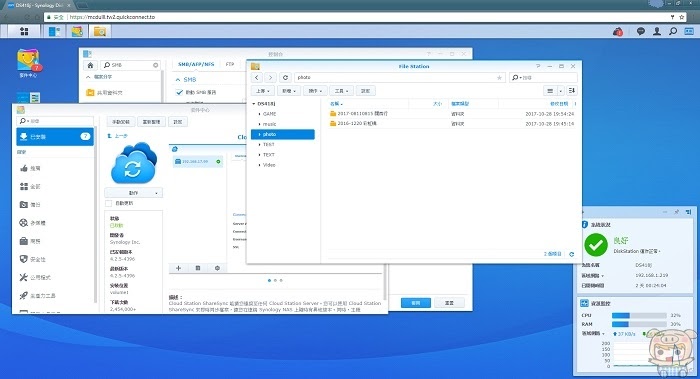Viewport: 700px width, 379px height.
Task: Open Upload dropdown in File Station
Action: 262,91
